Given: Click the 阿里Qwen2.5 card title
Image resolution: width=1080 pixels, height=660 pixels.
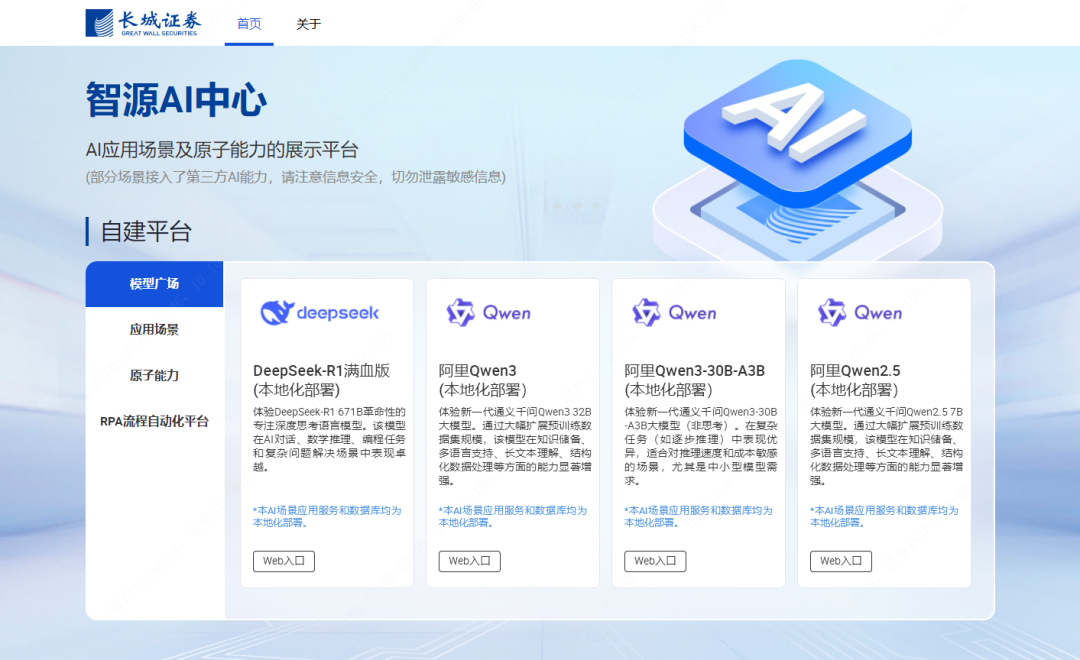Looking at the screenshot, I should point(855,380).
